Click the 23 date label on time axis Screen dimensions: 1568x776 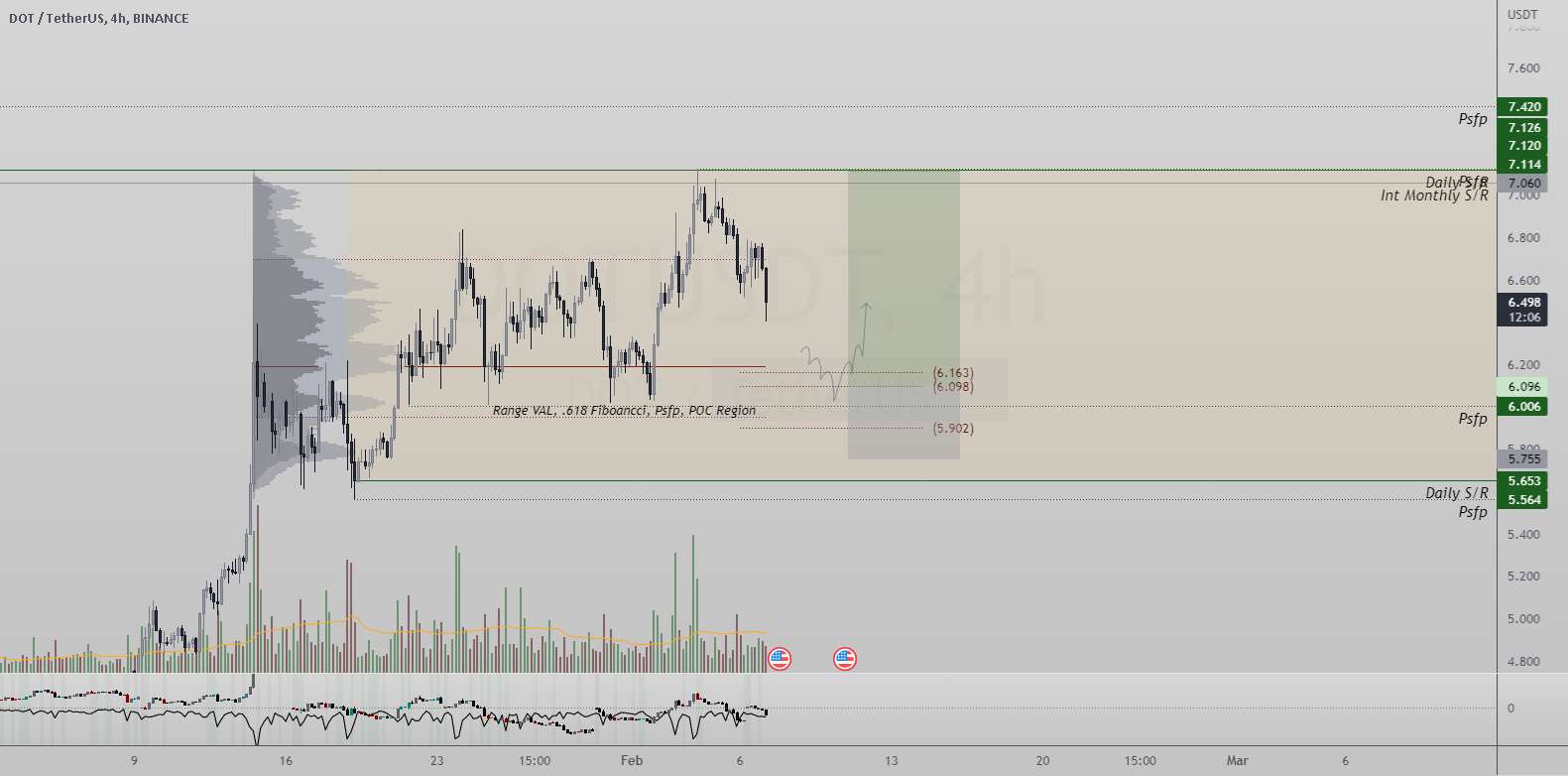click(x=437, y=761)
